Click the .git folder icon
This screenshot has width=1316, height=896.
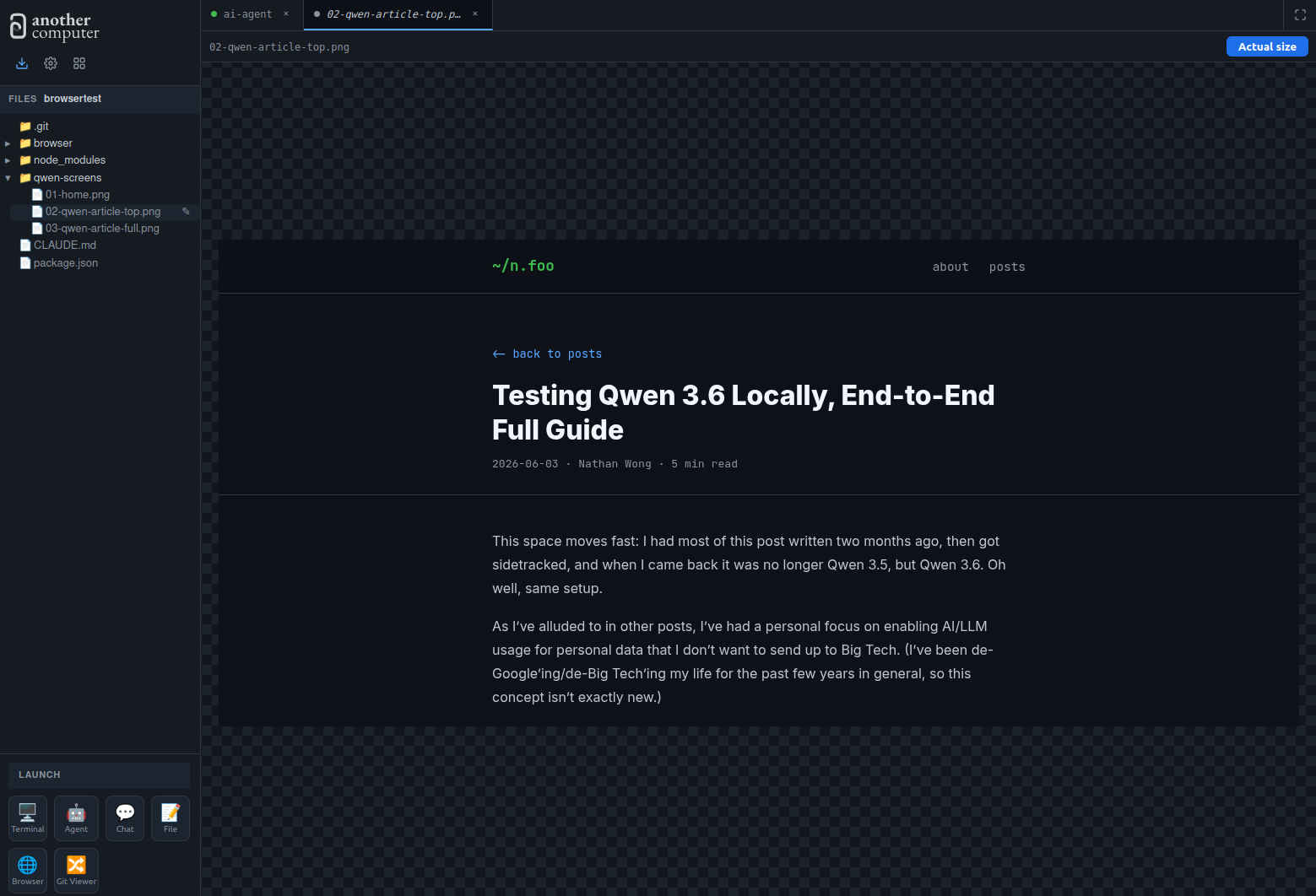(25, 127)
